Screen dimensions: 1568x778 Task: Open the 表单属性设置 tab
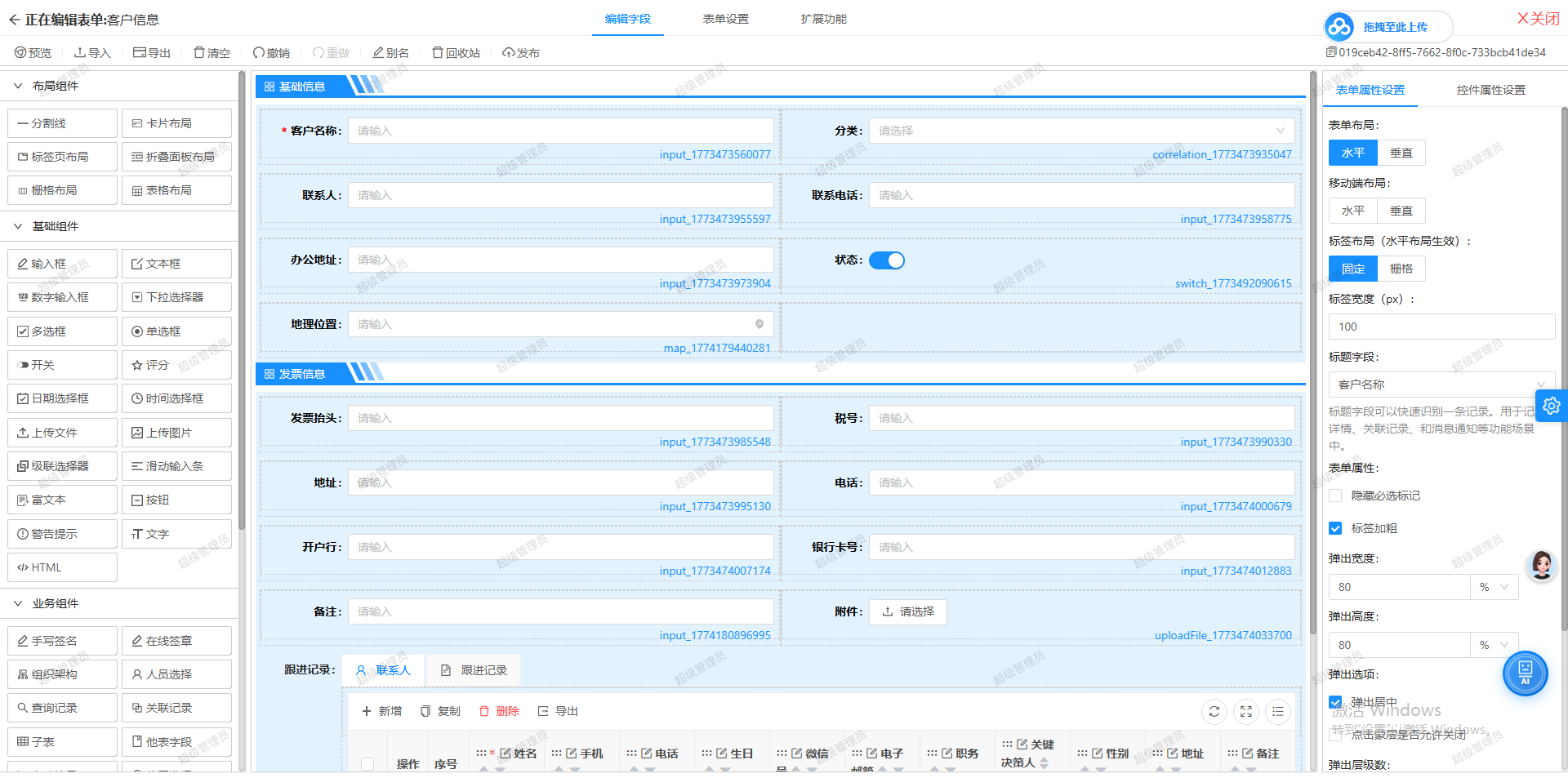coord(1370,90)
